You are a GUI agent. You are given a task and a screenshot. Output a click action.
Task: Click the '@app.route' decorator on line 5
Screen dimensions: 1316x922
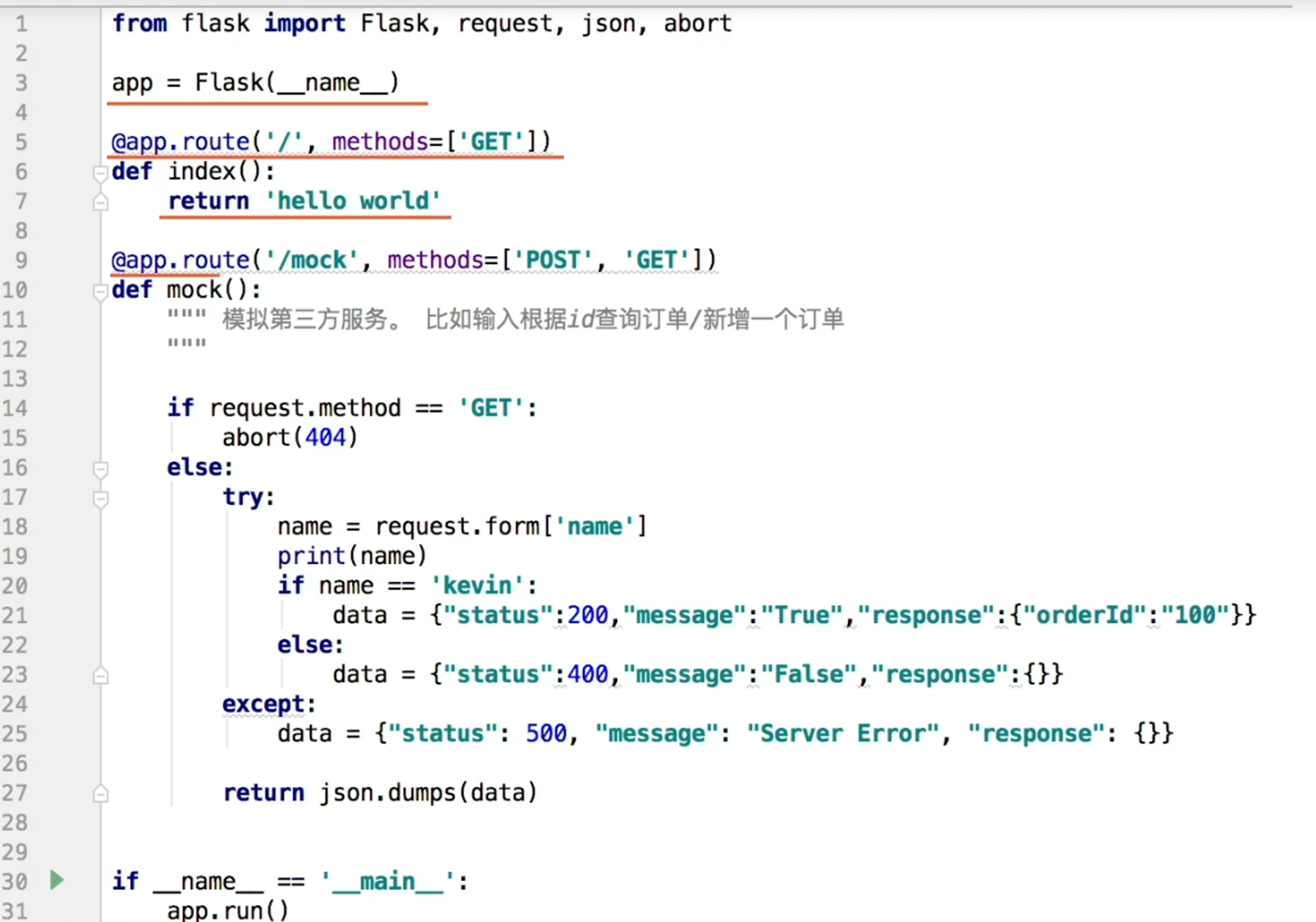pyautogui.click(x=181, y=142)
